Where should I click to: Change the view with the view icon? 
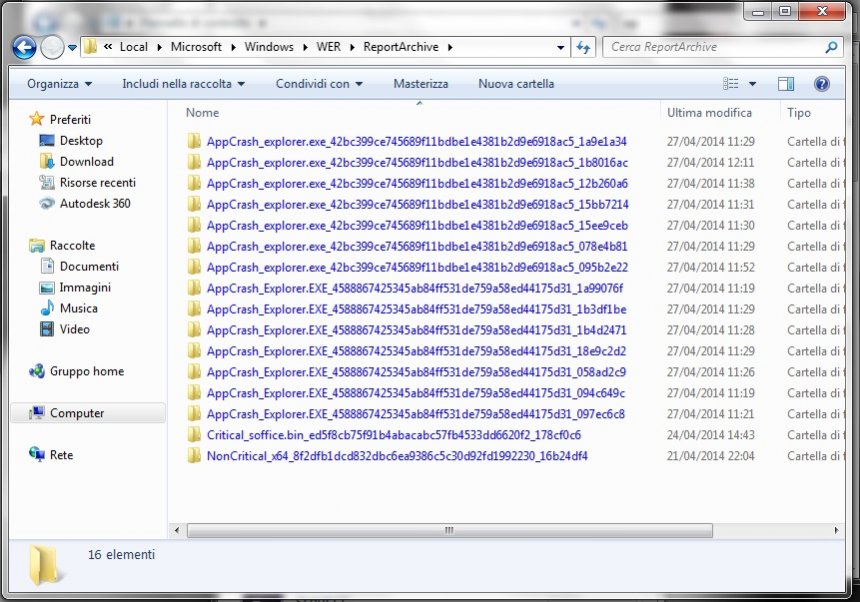tap(731, 84)
